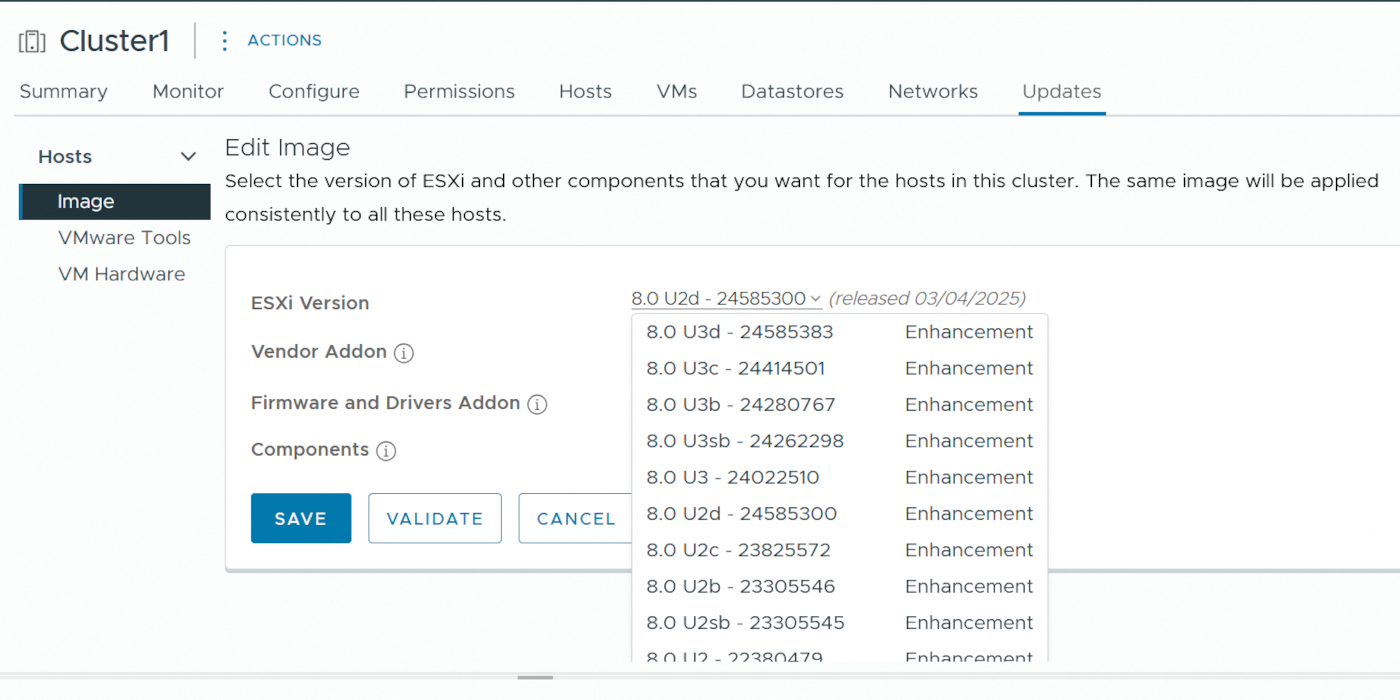This screenshot has height=700, width=1400.
Task: Open the ESXi Version dropdown
Action: (725, 298)
